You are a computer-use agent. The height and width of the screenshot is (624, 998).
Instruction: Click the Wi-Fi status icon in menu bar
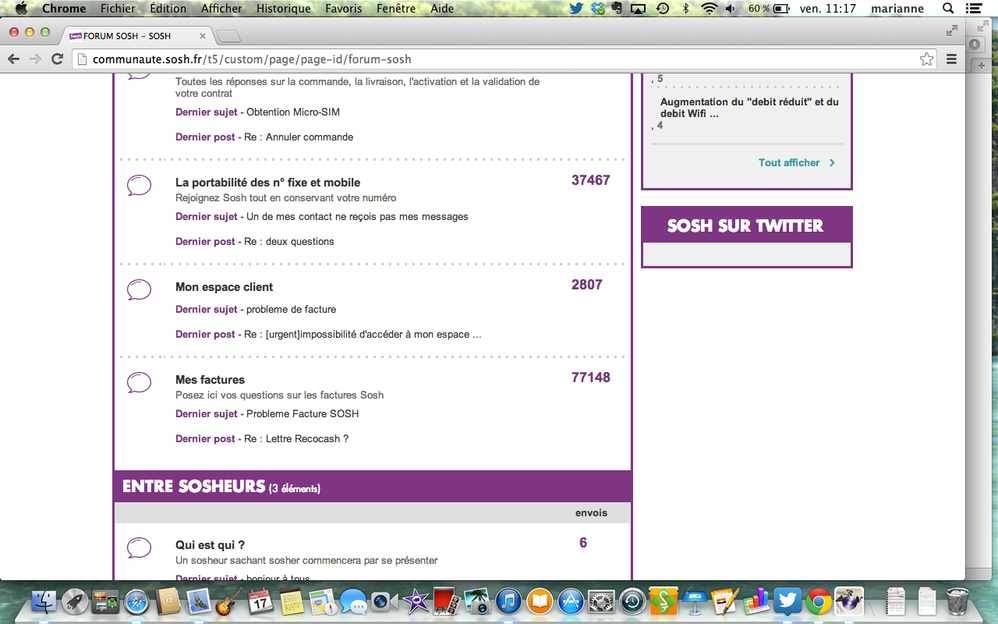709,8
